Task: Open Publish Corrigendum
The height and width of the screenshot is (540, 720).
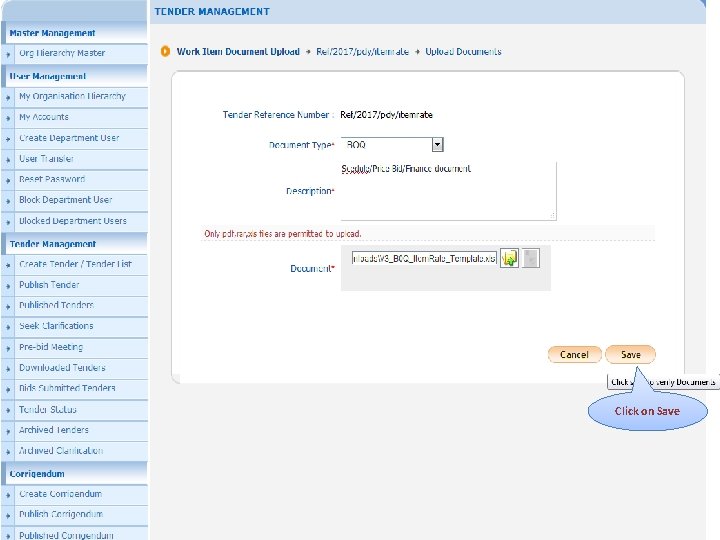Action: [61, 514]
